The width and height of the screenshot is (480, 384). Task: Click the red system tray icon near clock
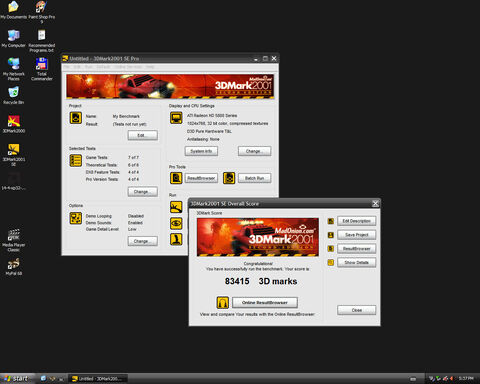[x=451, y=378]
